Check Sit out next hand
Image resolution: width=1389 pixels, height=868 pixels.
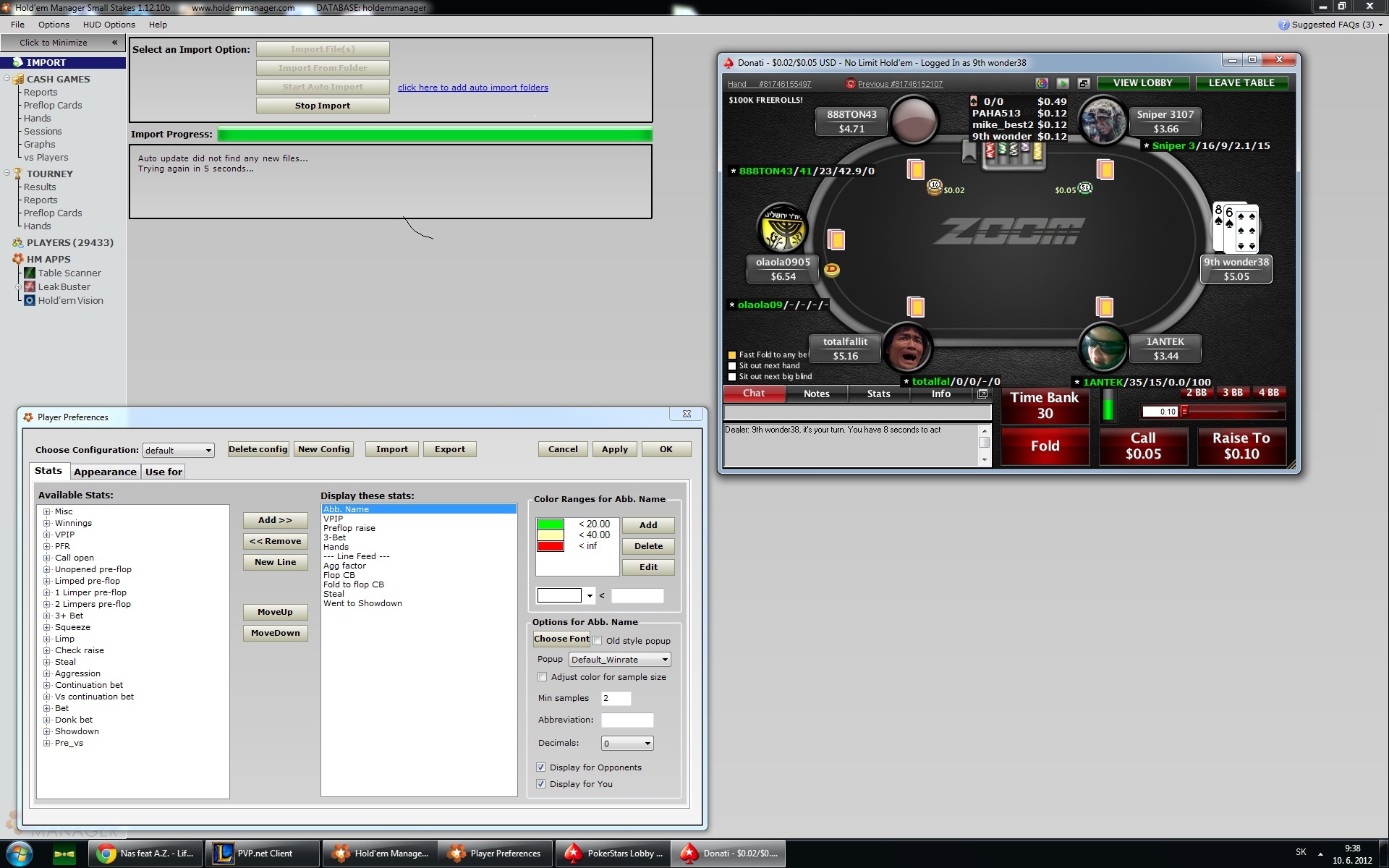(732, 366)
